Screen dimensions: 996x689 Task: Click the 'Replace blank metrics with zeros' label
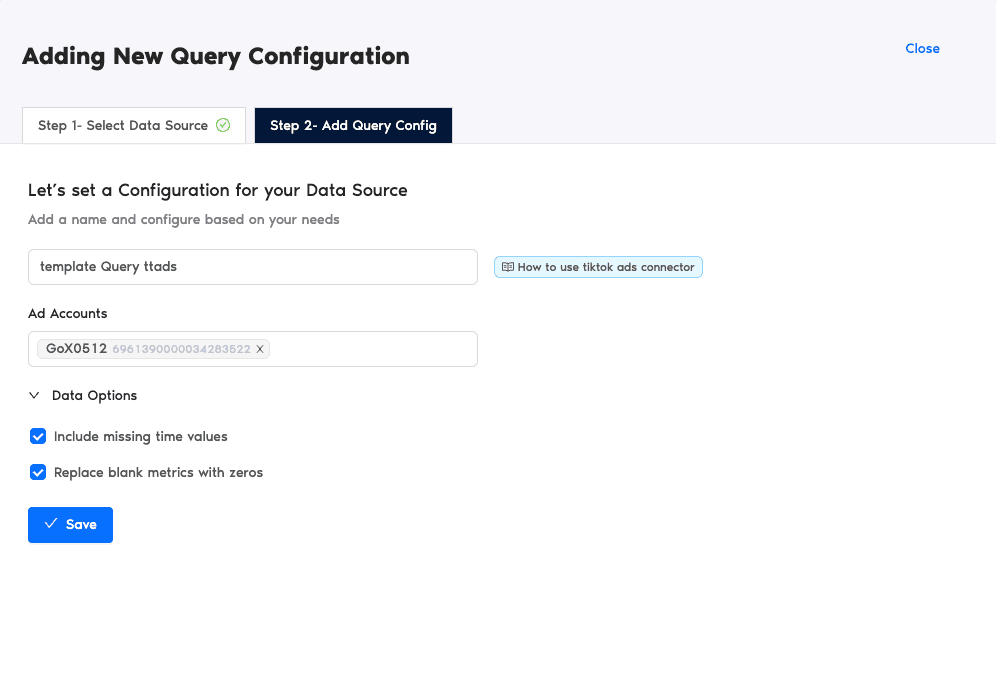point(158,472)
